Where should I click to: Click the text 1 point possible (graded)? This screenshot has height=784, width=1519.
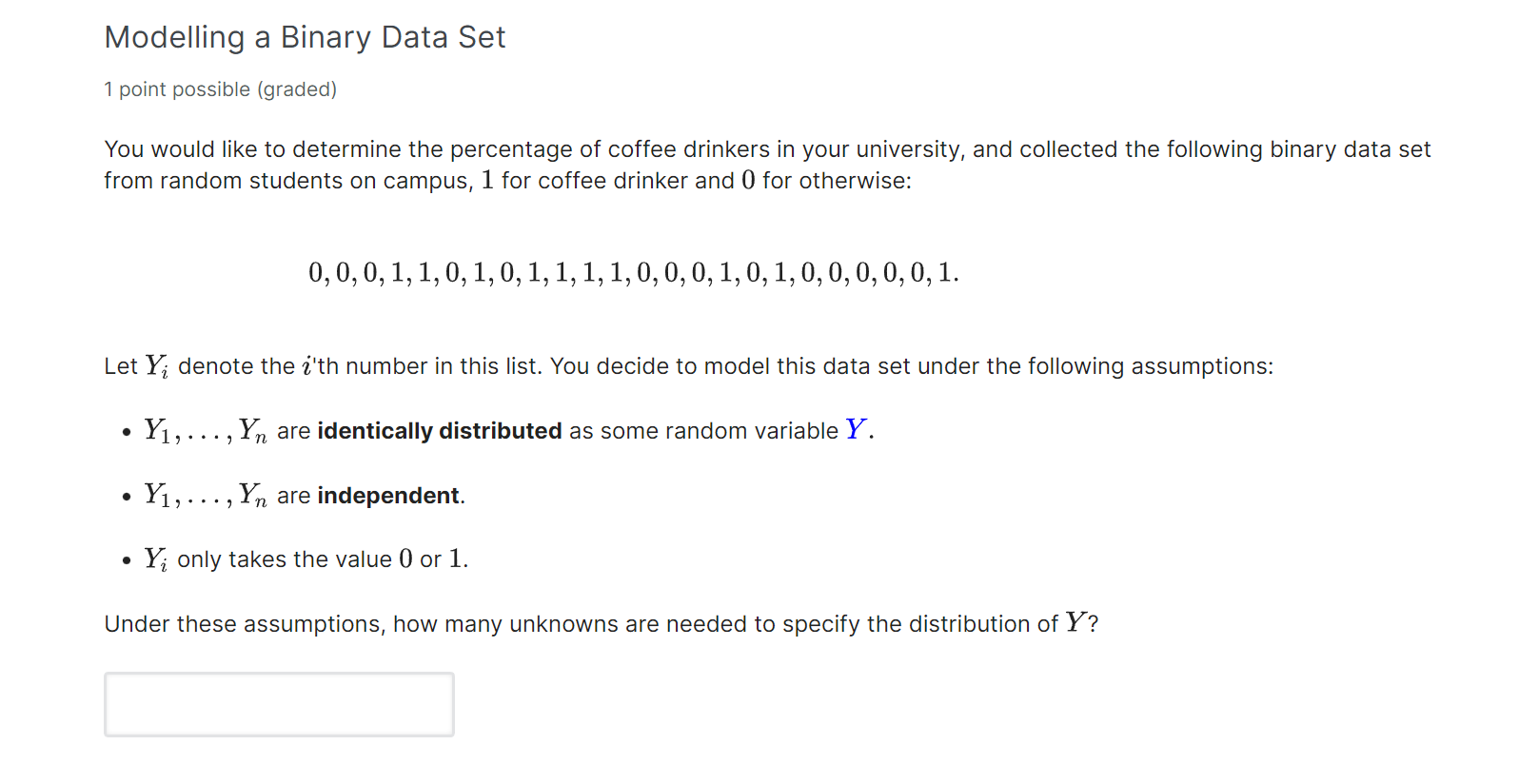coord(220,89)
